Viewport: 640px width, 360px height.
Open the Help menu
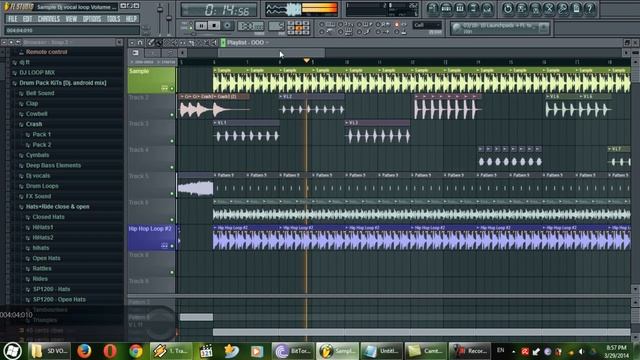coord(131,19)
